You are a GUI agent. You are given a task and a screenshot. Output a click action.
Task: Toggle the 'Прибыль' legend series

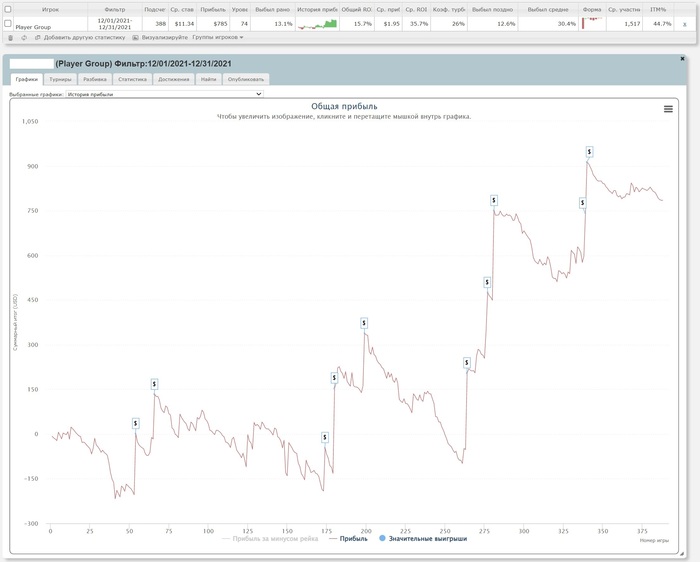pyautogui.click(x=348, y=539)
